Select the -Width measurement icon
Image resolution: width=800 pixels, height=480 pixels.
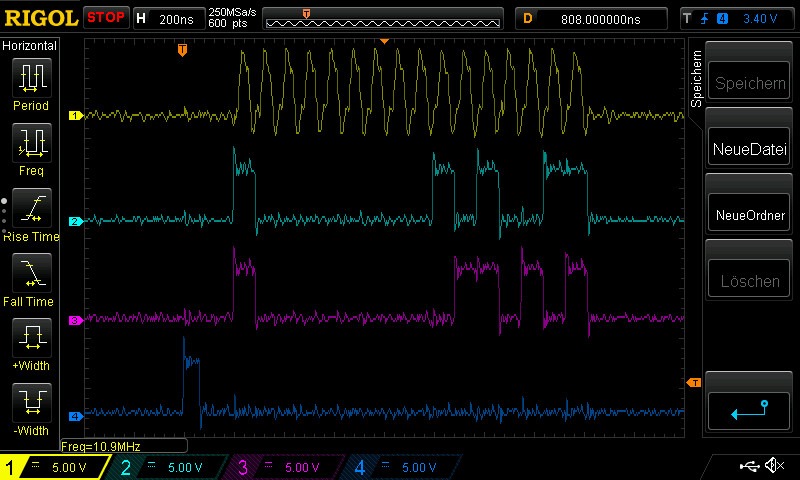pyautogui.click(x=32, y=402)
